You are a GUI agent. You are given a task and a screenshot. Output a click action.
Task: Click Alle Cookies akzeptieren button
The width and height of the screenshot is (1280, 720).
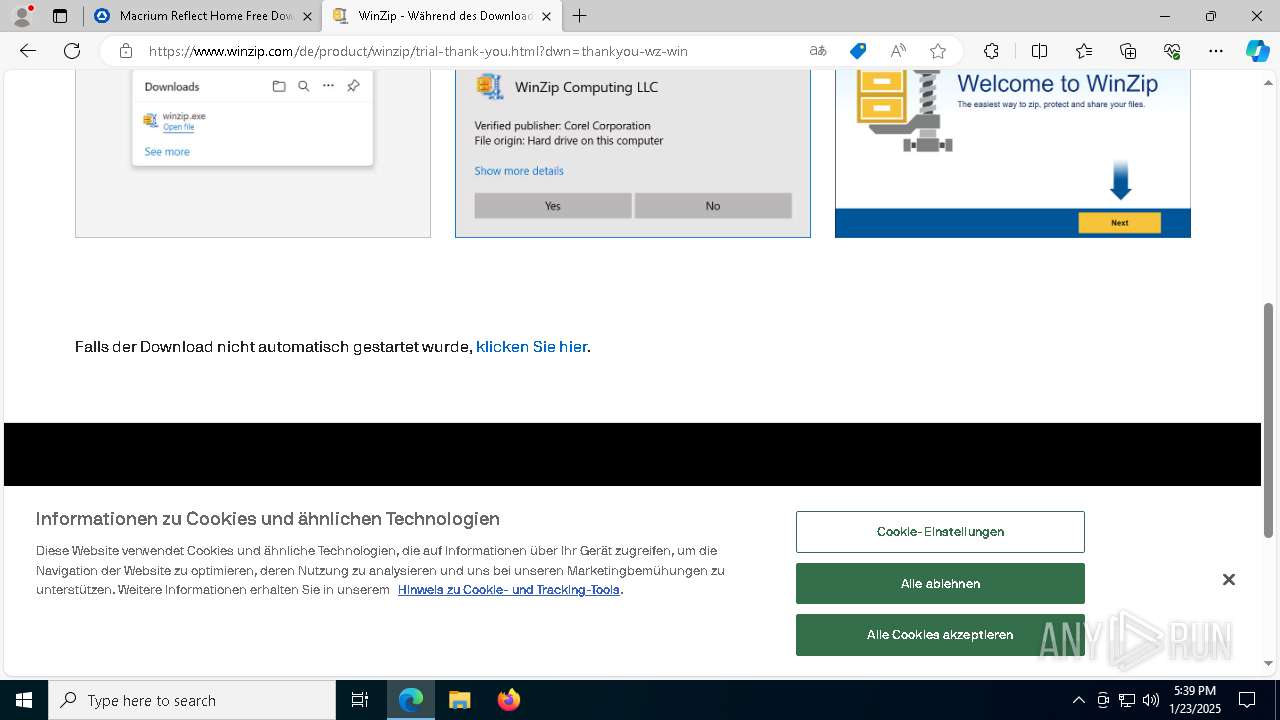pos(940,635)
